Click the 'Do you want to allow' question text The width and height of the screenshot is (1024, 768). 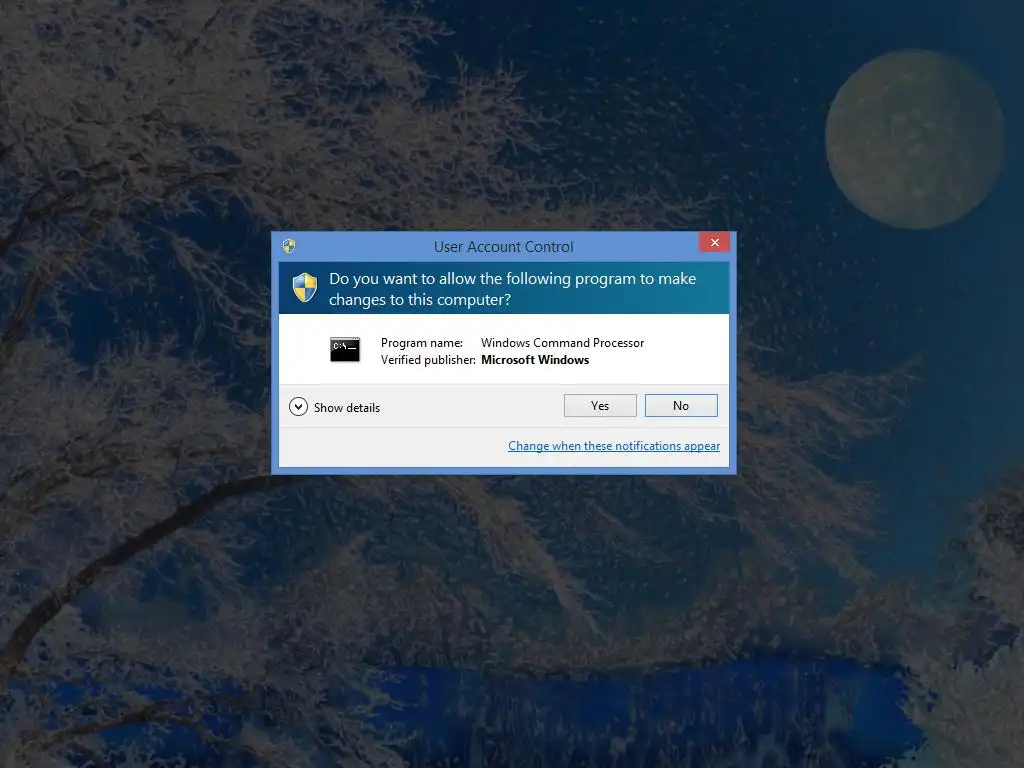click(513, 289)
